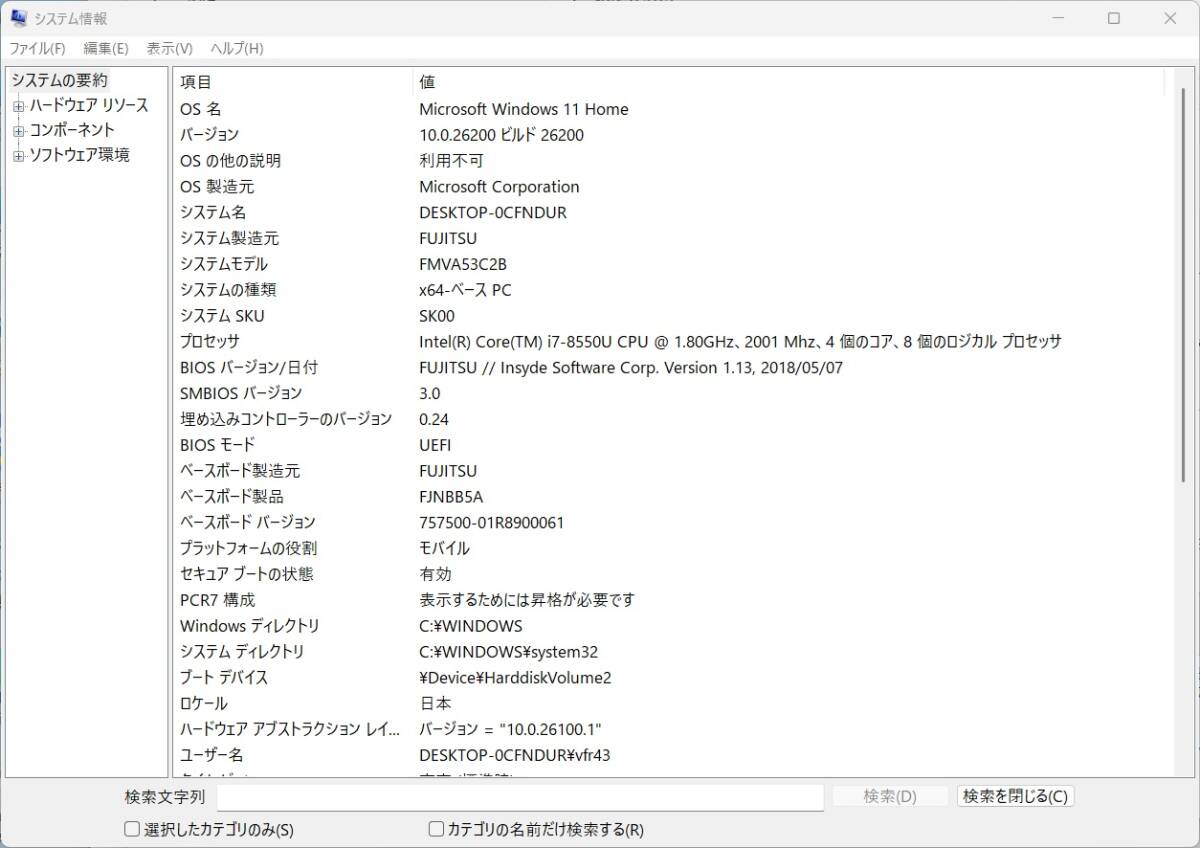Click the 検索を閉じる(C) button

(x=1015, y=797)
